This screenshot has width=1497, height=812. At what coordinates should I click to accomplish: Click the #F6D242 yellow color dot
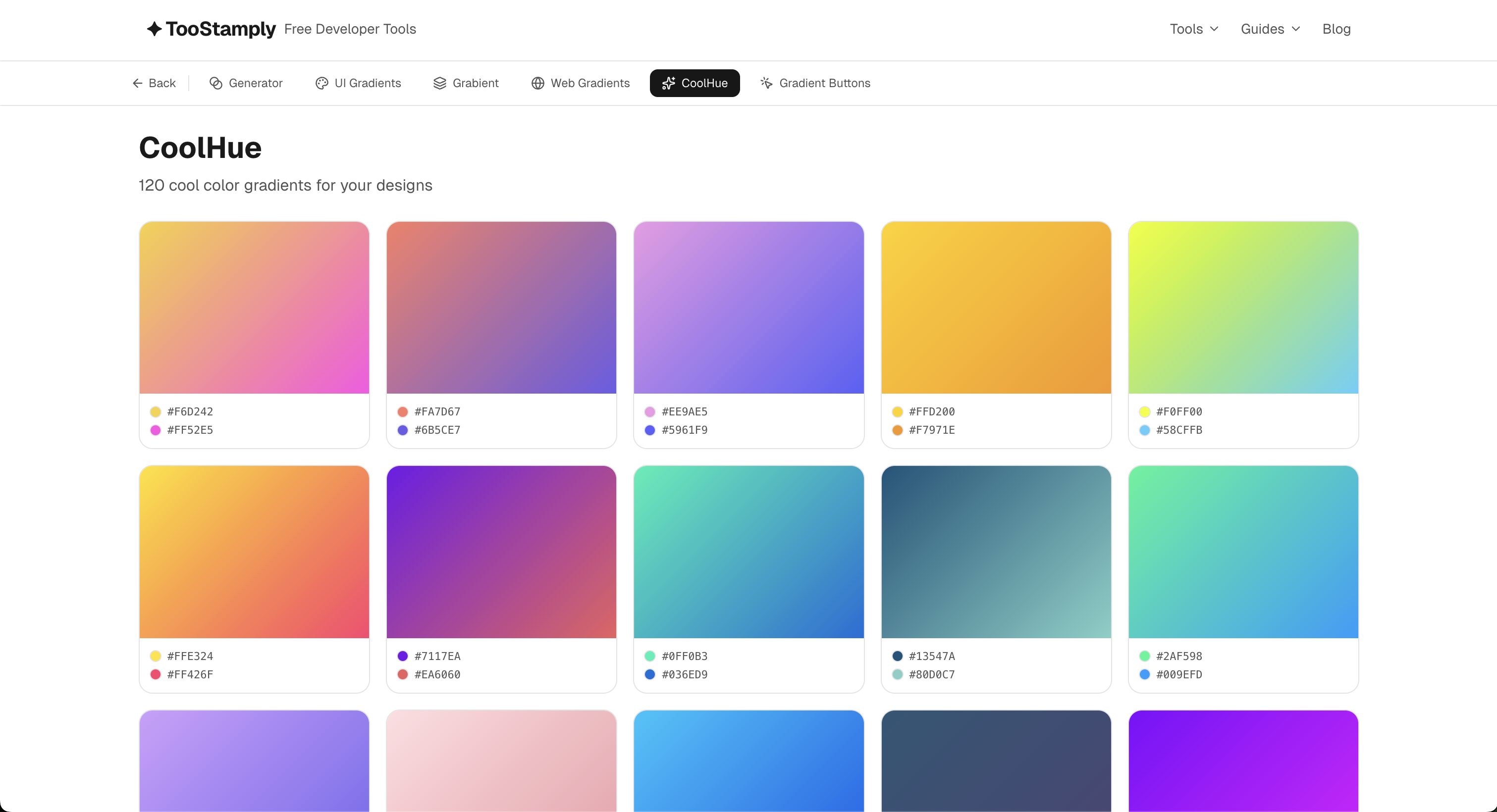pyautogui.click(x=155, y=412)
